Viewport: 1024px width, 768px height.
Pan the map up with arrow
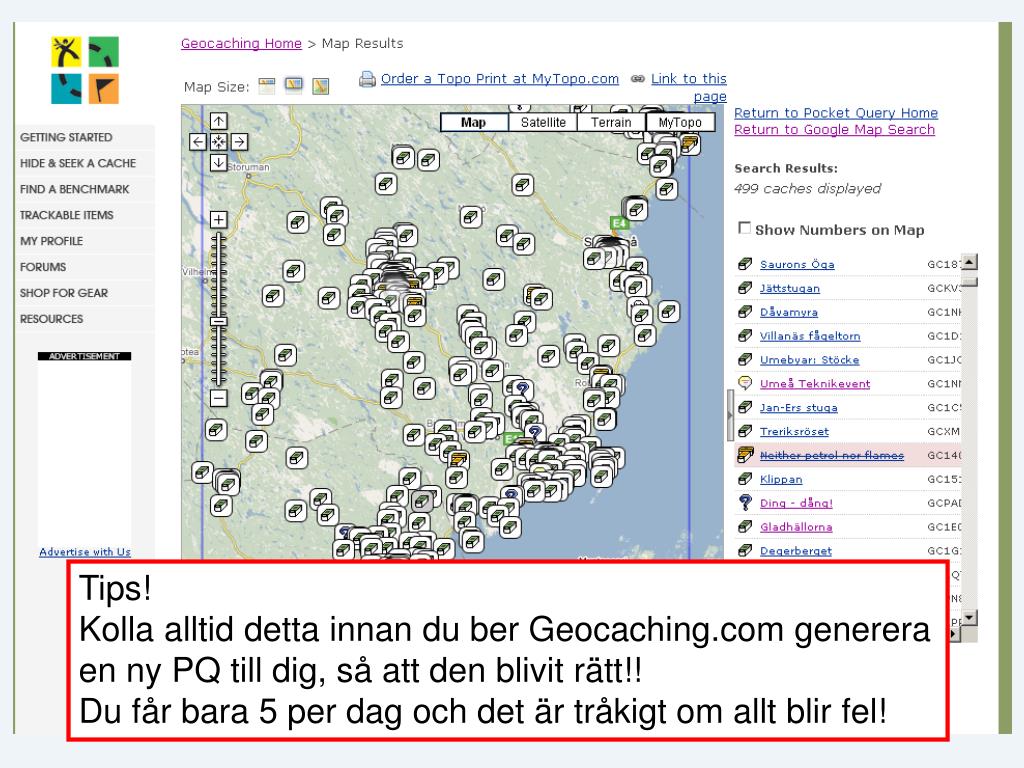click(219, 121)
